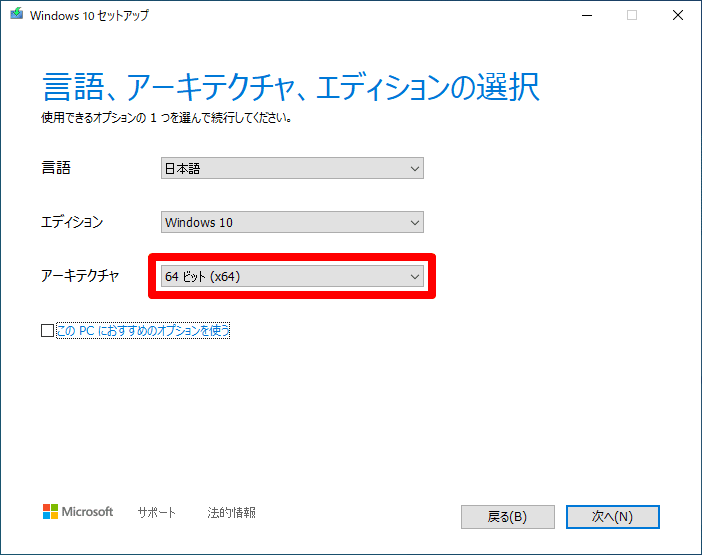Click the 次へ(N) button
Image resolution: width=702 pixels, height=555 pixels.
(612, 517)
